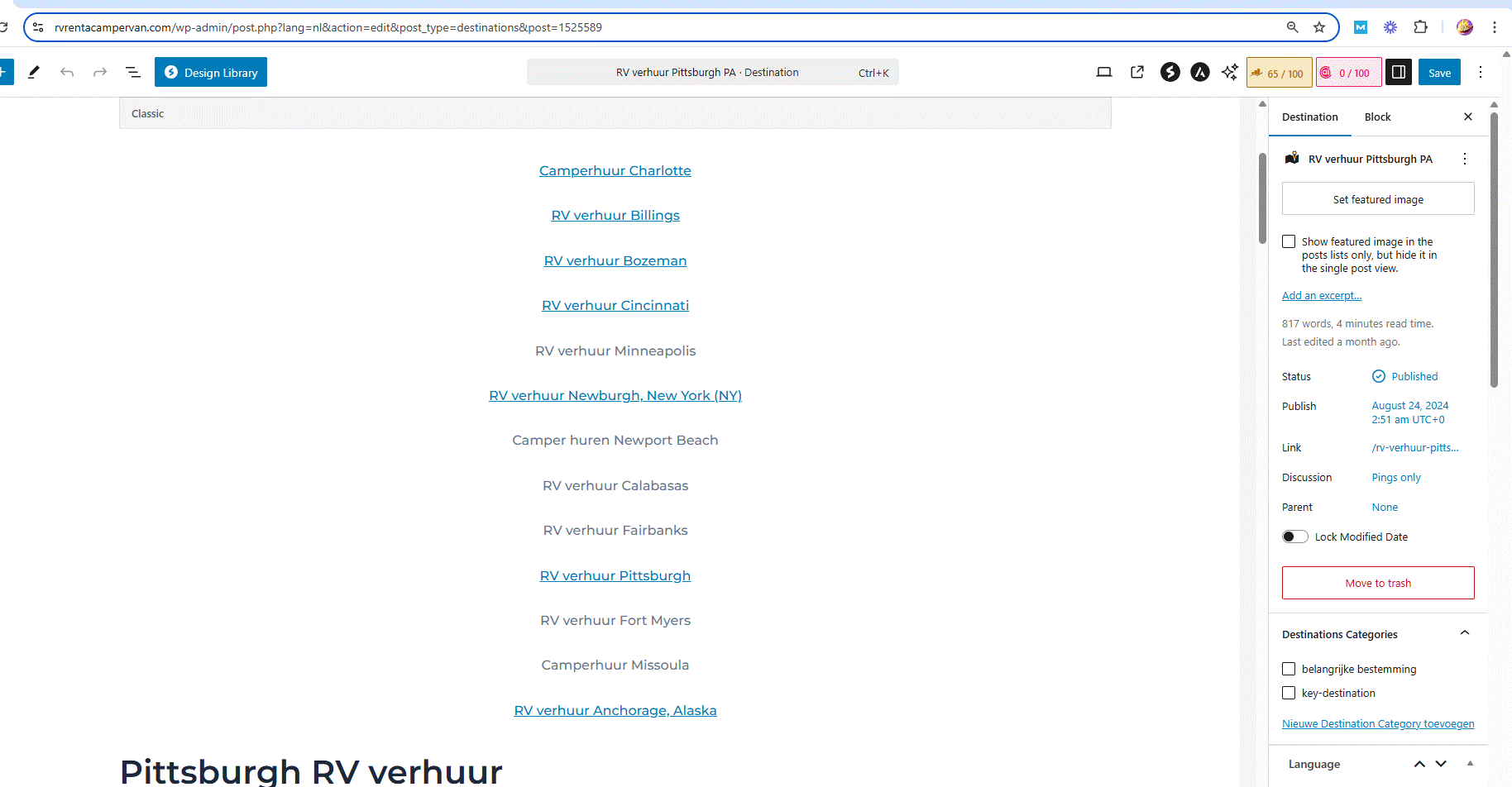The width and height of the screenshot is (1512, 787).
Task: Click Set featured image
Action: click(1378, 199)
